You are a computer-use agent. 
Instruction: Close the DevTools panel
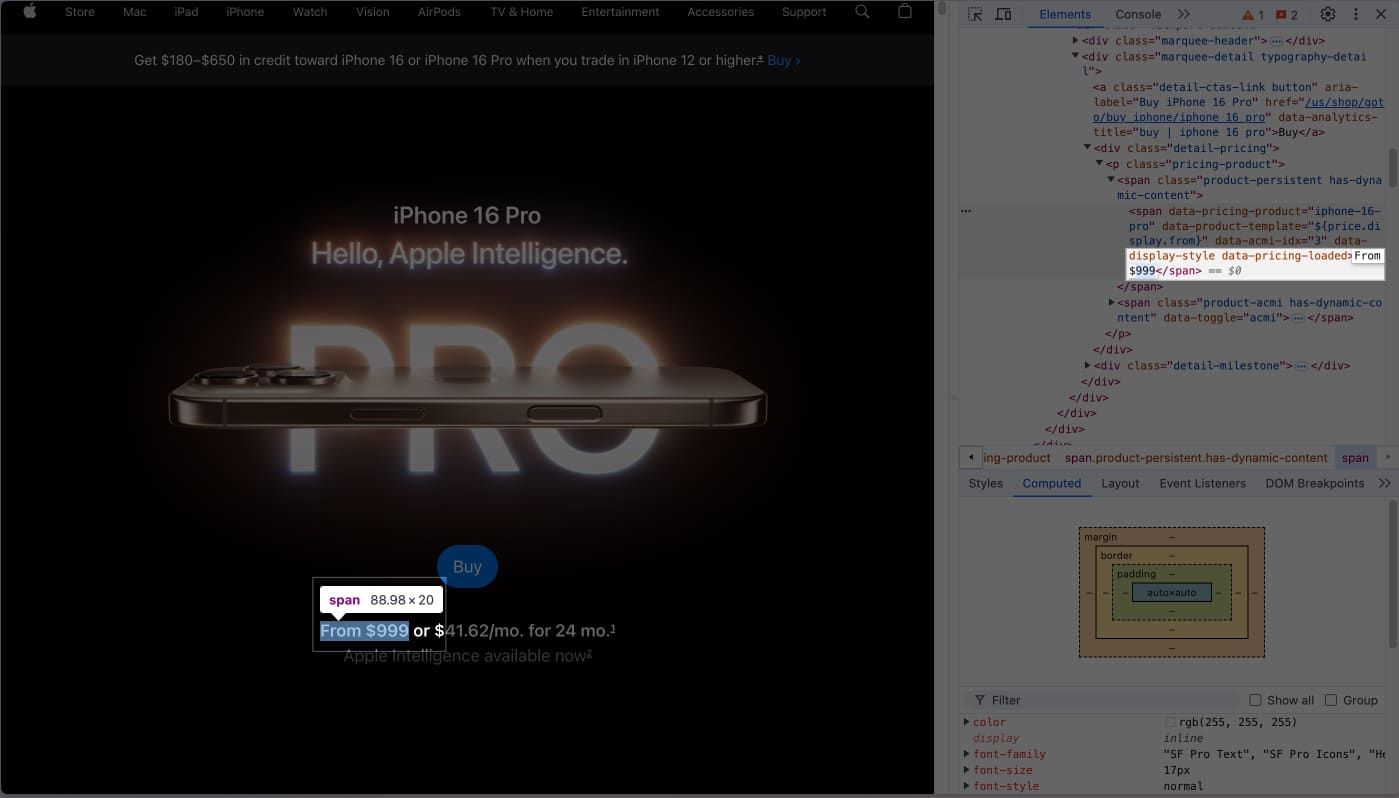(1381, 14)
